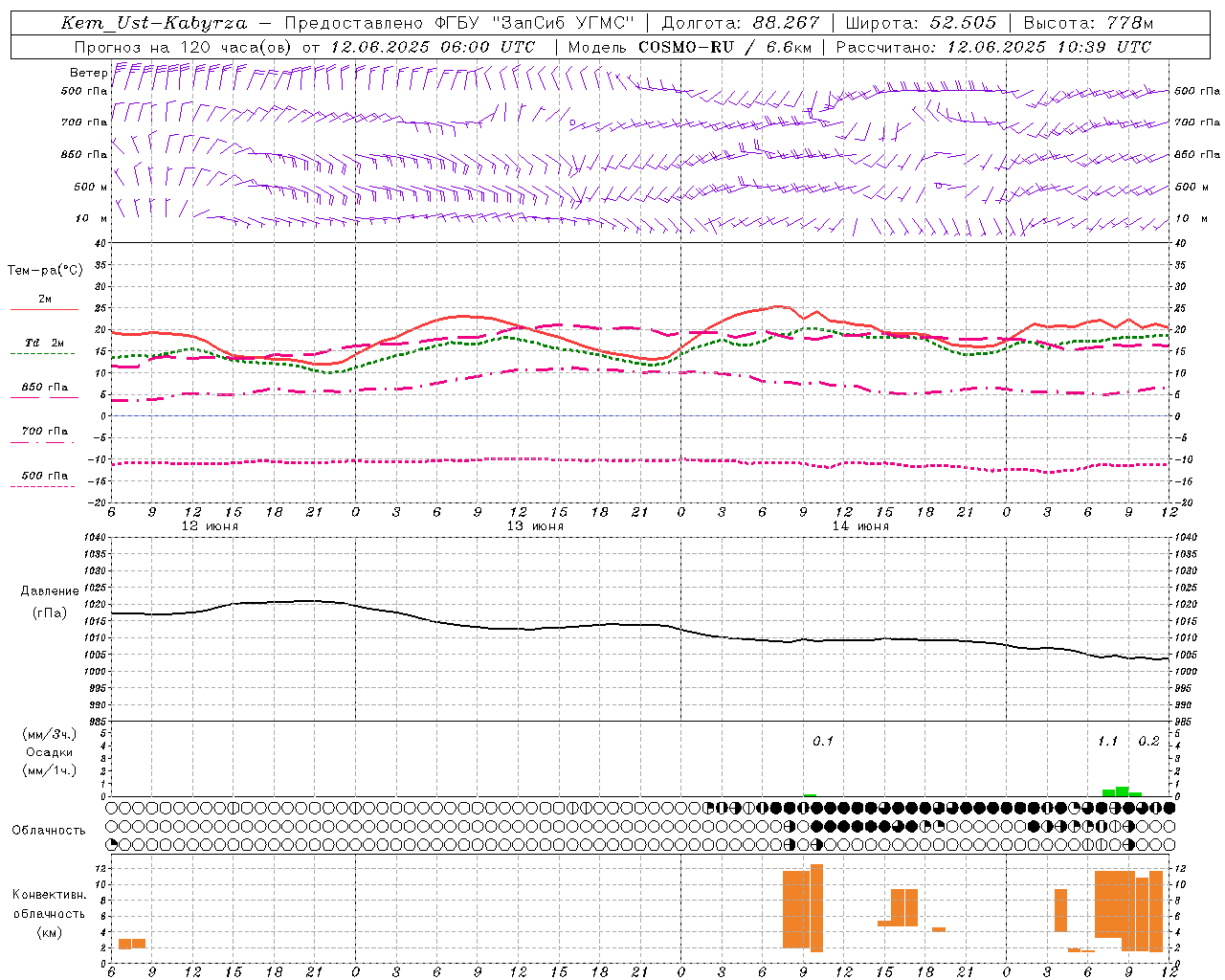This screenshot has height=980, width=1225.
Task: Click the 10 м wind level label at left
Action: click(x=92, y=219)
